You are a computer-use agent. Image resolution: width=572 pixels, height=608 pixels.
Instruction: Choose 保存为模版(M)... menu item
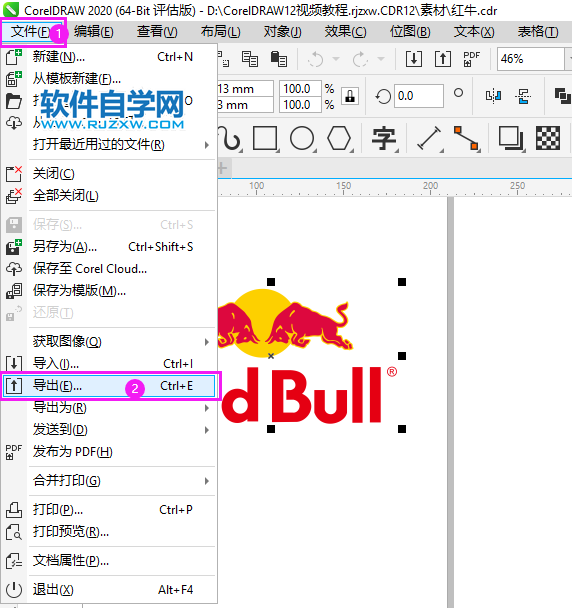(x=109, y=291)
